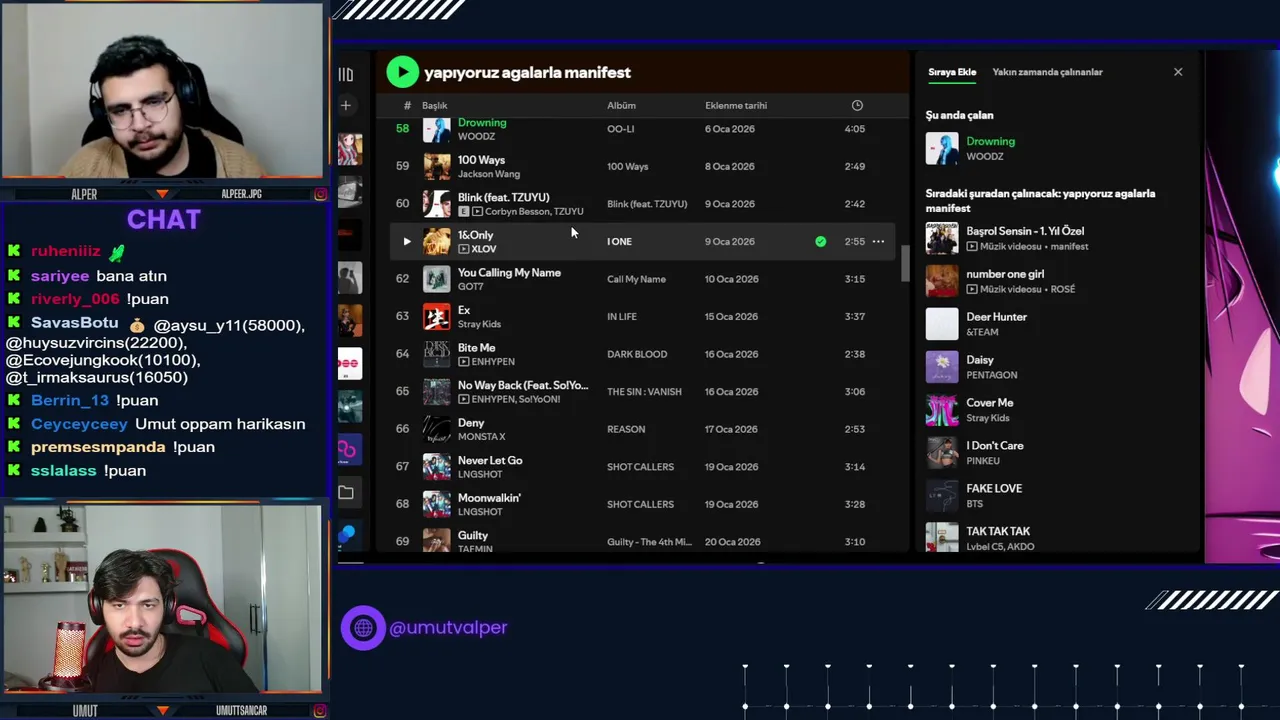Select the Guilty track by TAEMIN
The image size is (1280, 720).
click(x=473, y=536)
